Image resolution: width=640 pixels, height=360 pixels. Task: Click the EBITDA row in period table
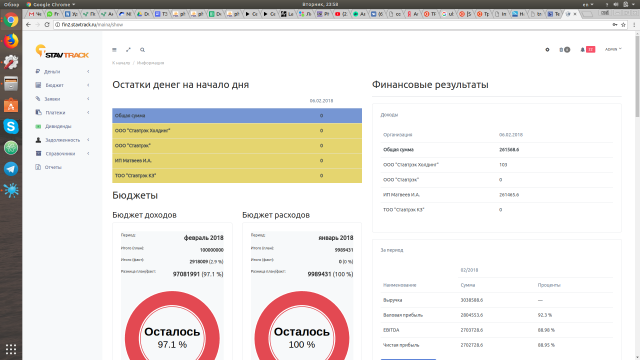(x=497, y=330)
